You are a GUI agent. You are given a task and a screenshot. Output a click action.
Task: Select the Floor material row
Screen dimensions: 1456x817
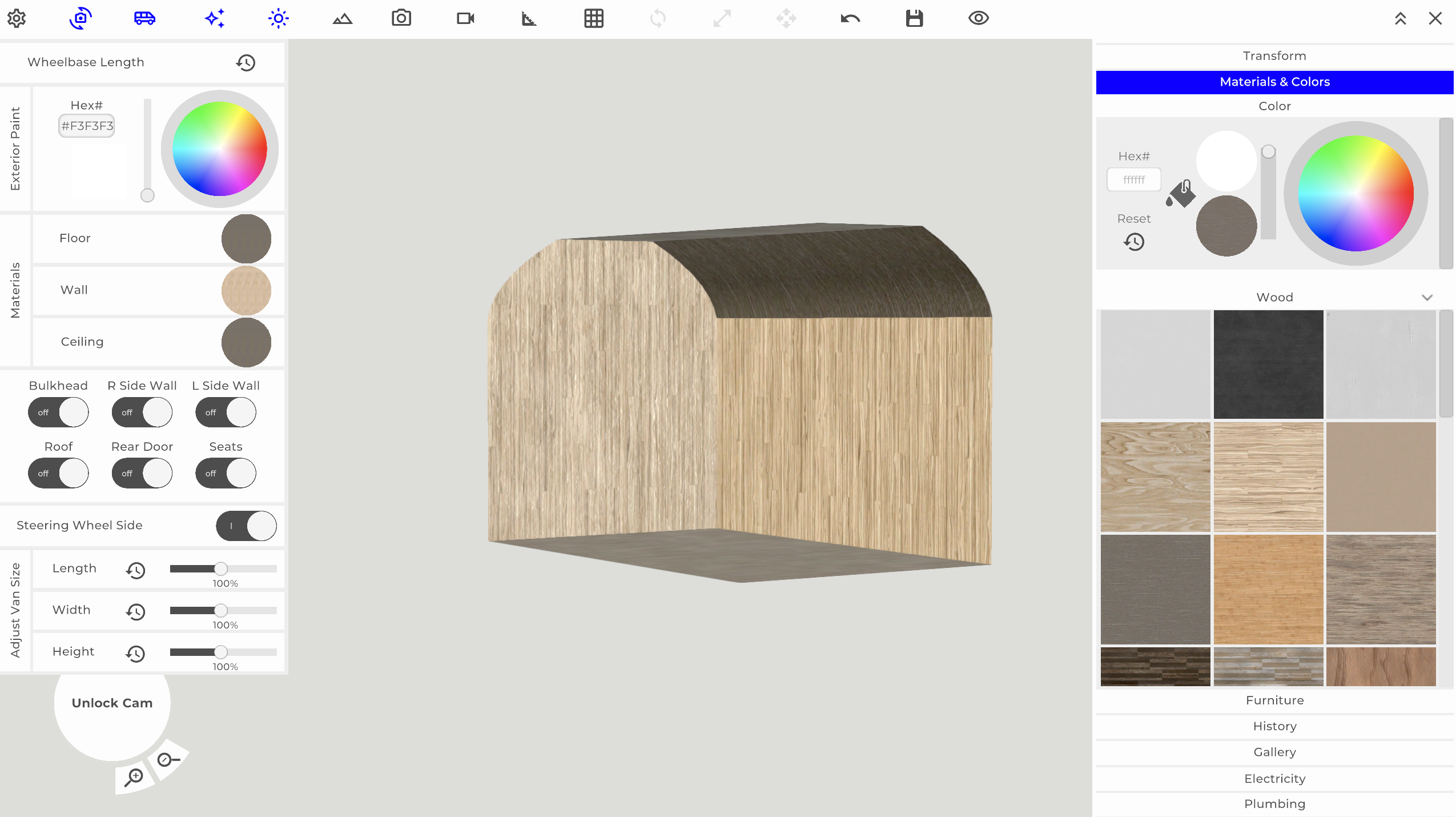158,239
